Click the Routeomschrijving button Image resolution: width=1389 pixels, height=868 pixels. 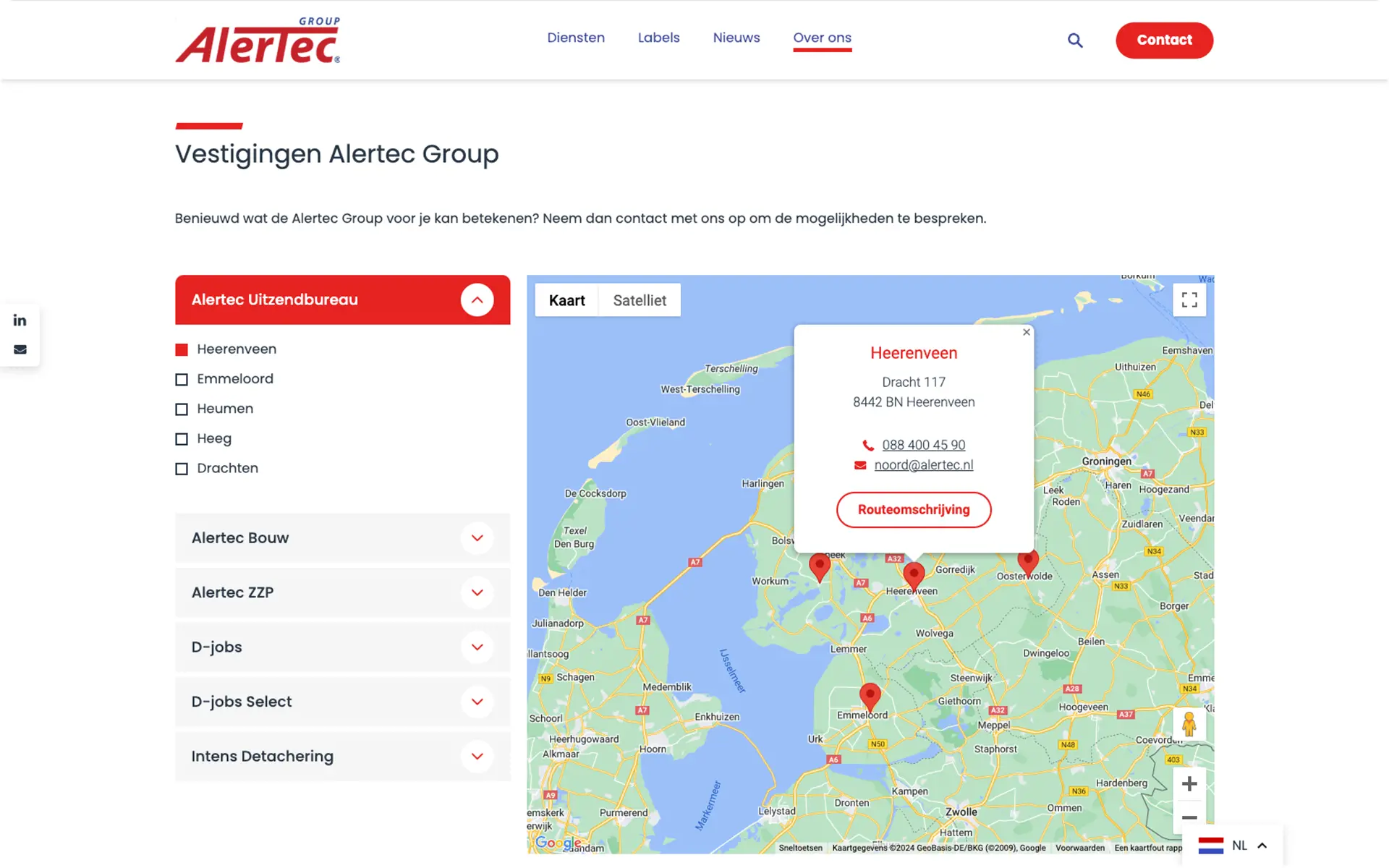click(914, 510)
